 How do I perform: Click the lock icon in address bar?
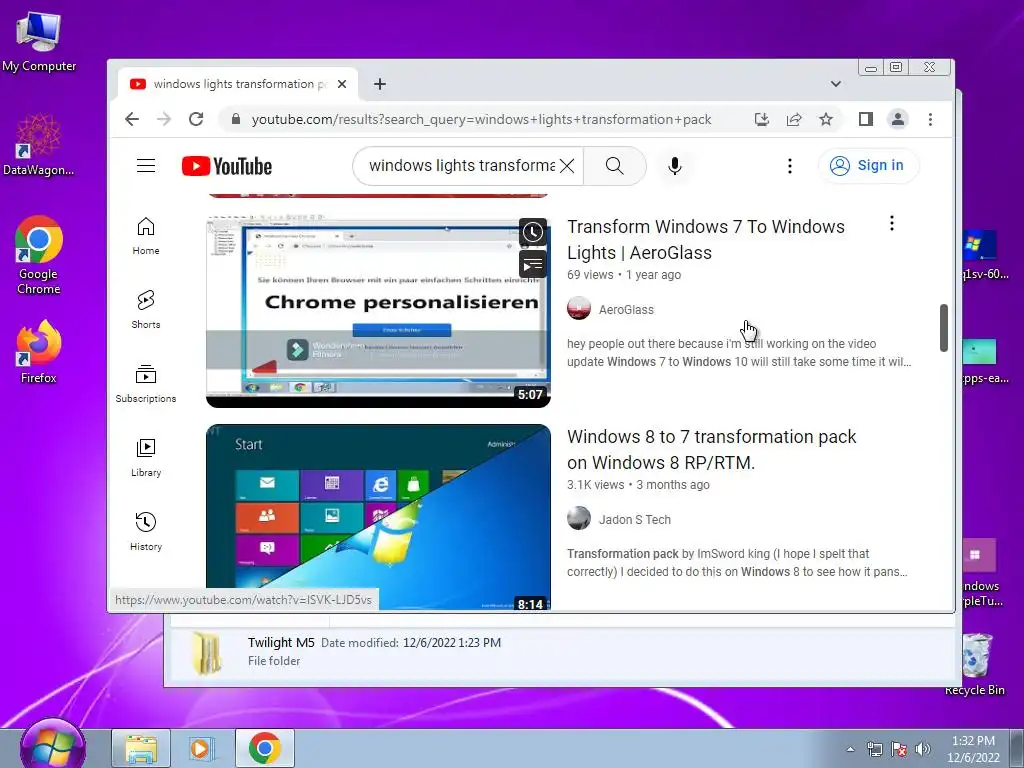tap(236, 119)
